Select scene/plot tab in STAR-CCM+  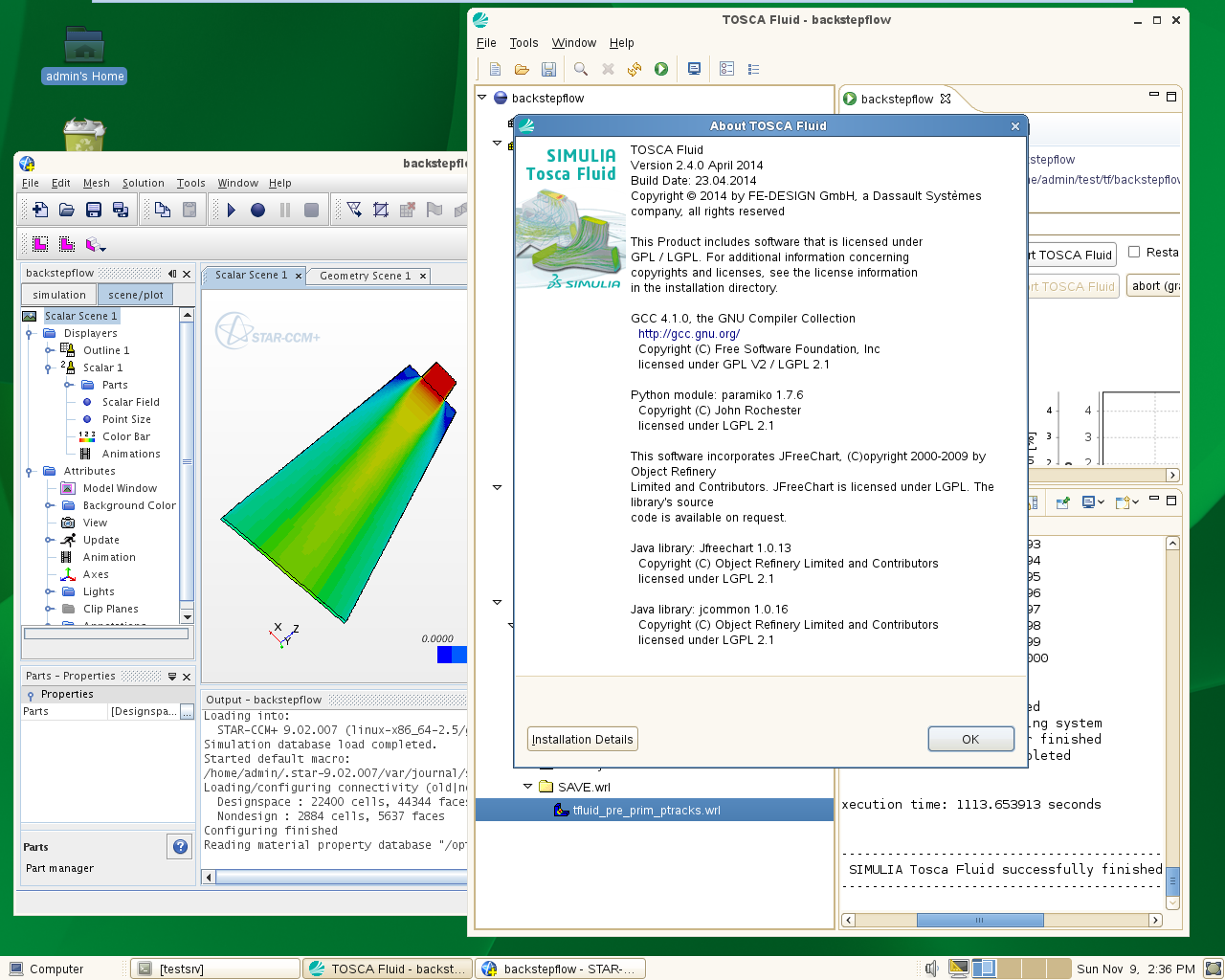136,295
